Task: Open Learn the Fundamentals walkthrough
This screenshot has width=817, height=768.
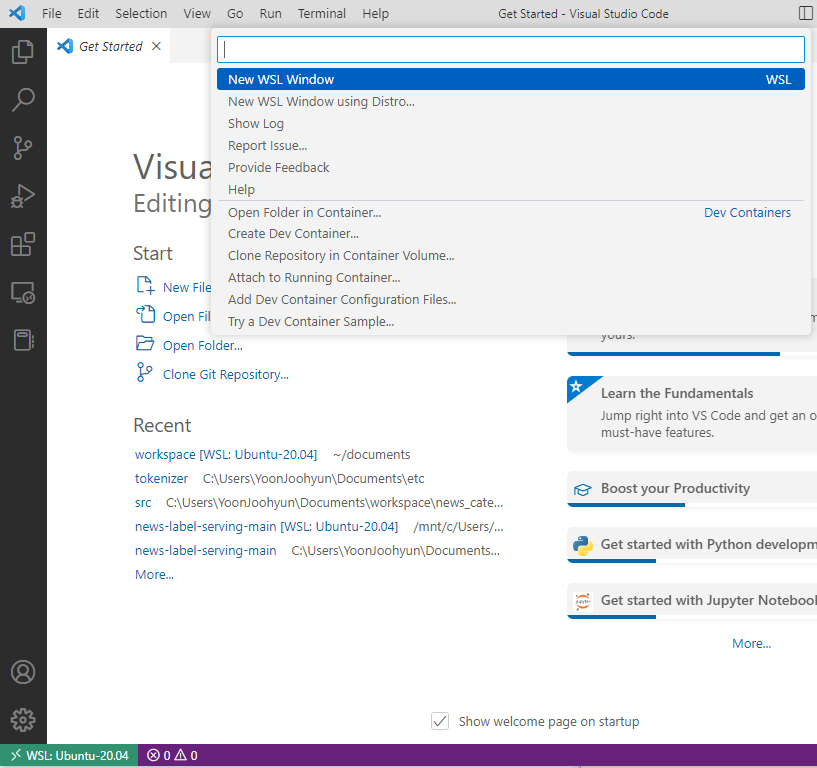Action: pyautogui.click(x=692, y=414)
